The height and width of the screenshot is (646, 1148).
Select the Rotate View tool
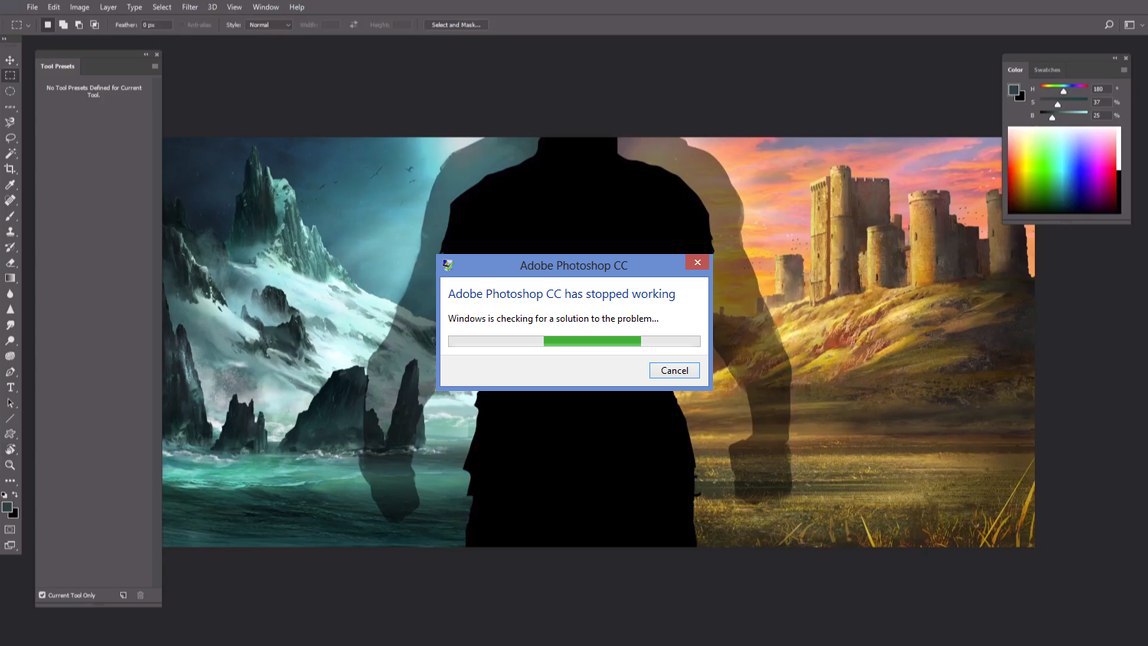[10, 450]
